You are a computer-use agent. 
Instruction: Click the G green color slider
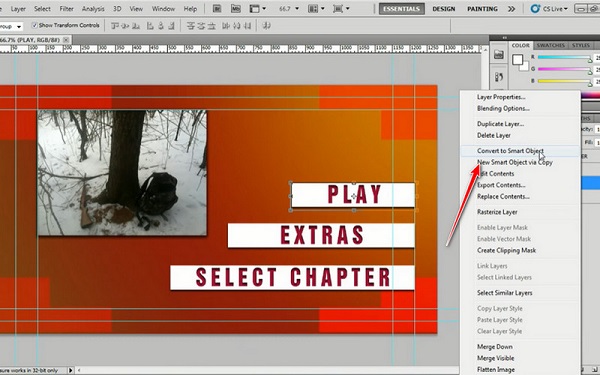pyautogui.click(x=564, y=69)
